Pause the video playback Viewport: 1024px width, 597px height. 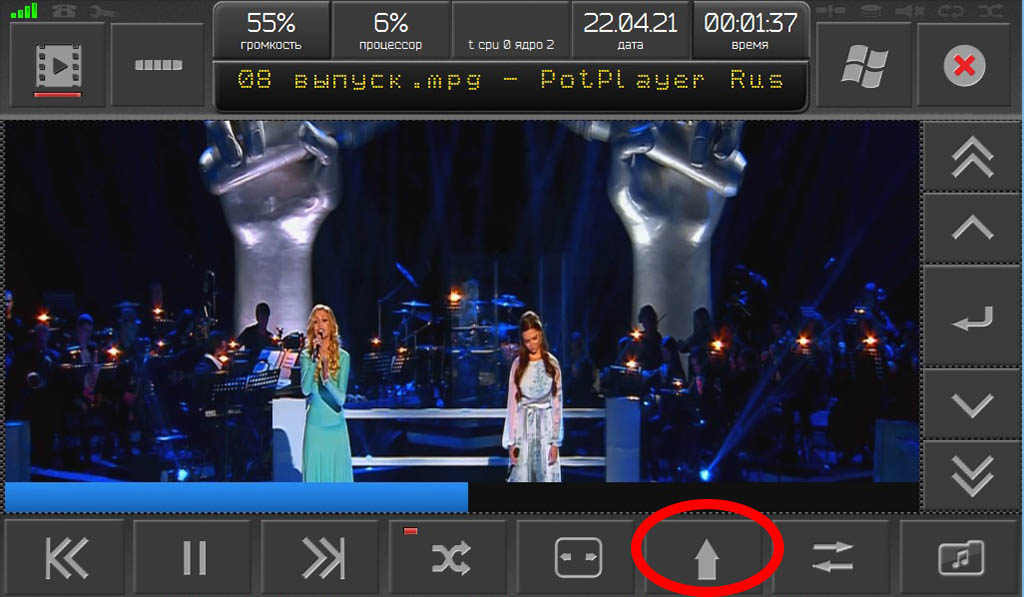tap(194, 558)
